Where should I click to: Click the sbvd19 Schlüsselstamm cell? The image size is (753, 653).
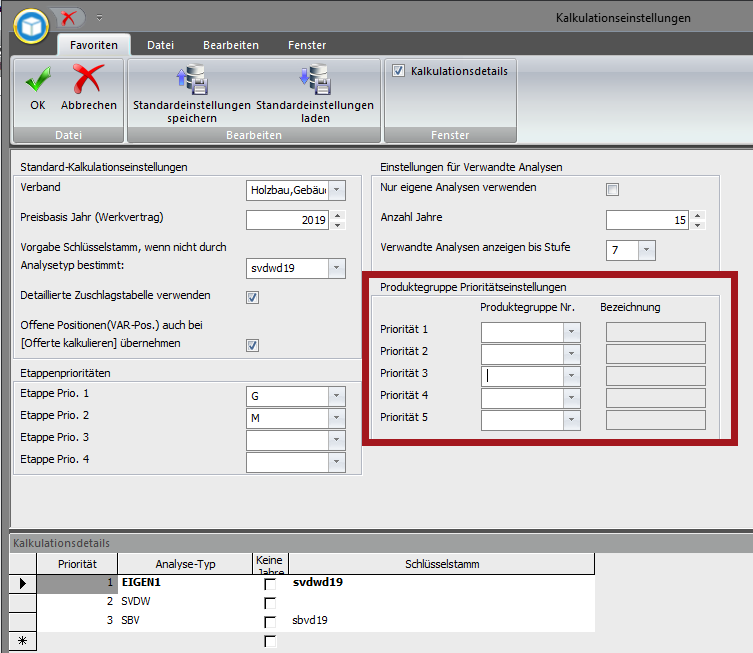tap(442, 620)
